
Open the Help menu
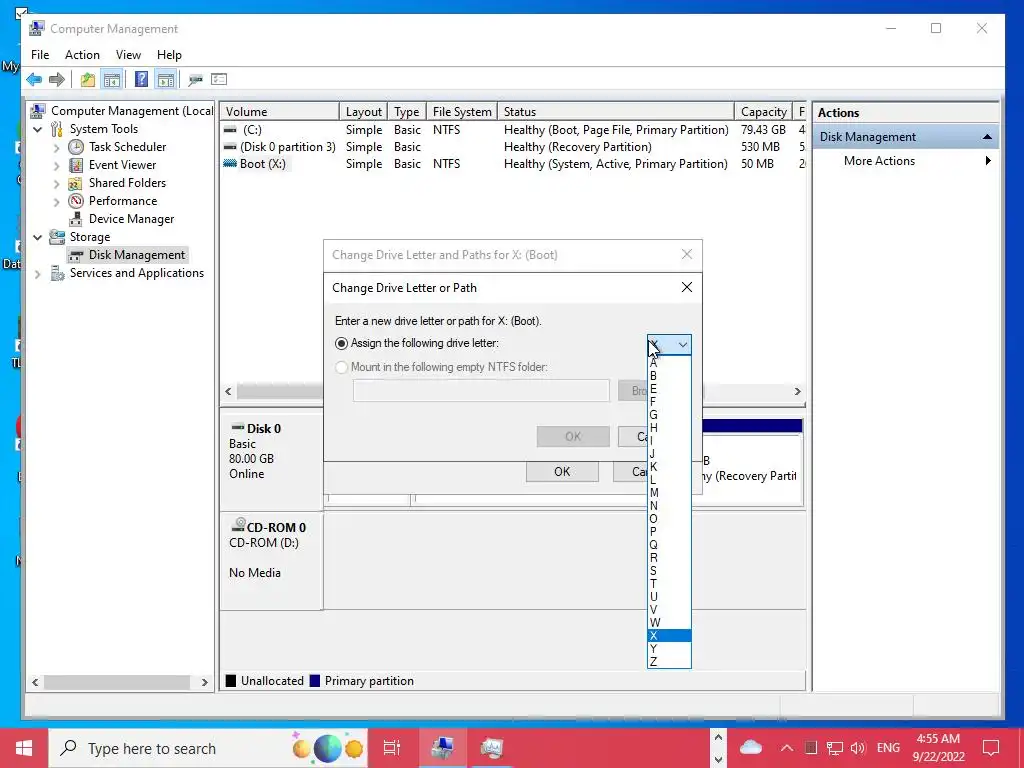coord(169,55)
